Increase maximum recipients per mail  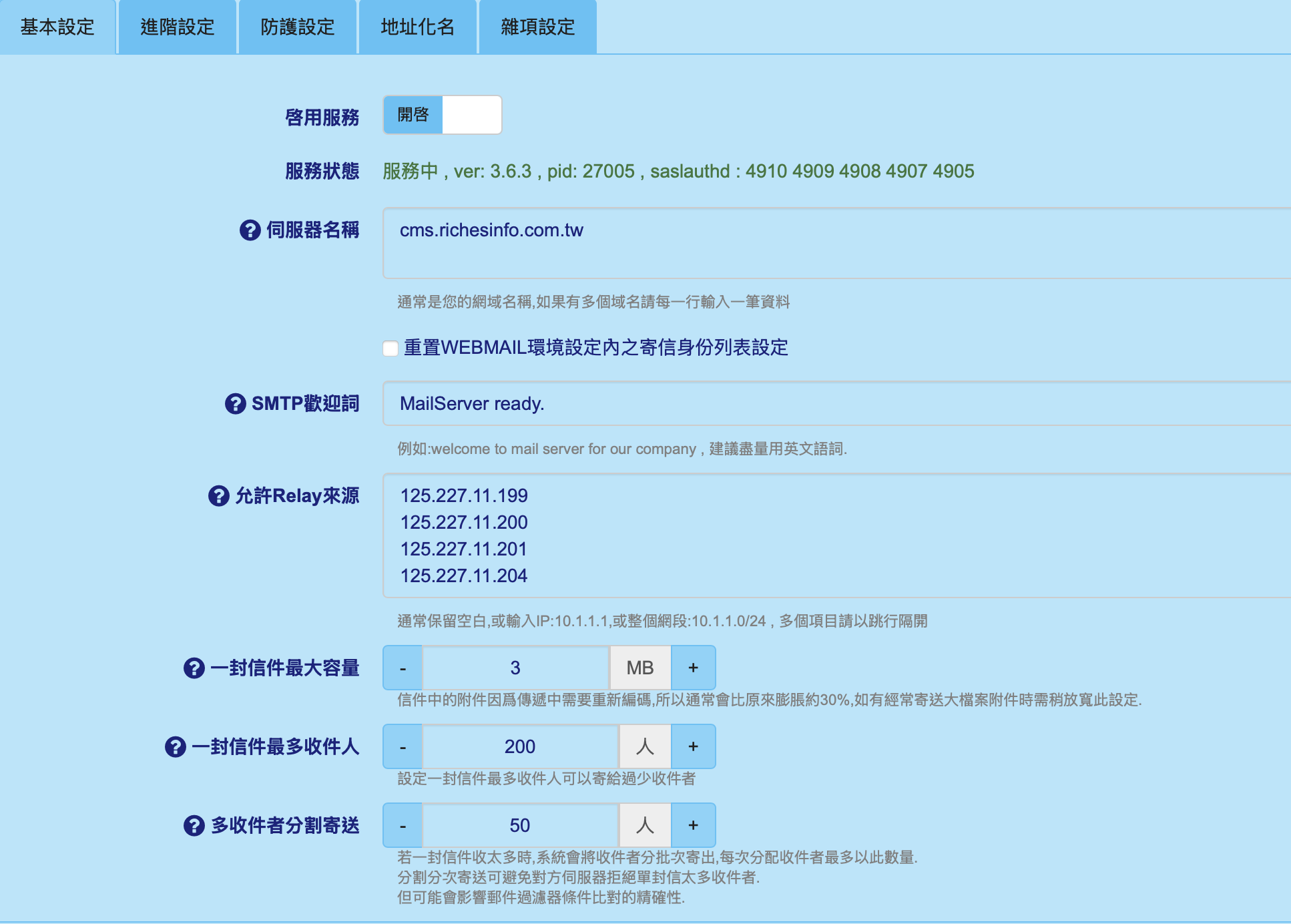click(x=694, y=746)
